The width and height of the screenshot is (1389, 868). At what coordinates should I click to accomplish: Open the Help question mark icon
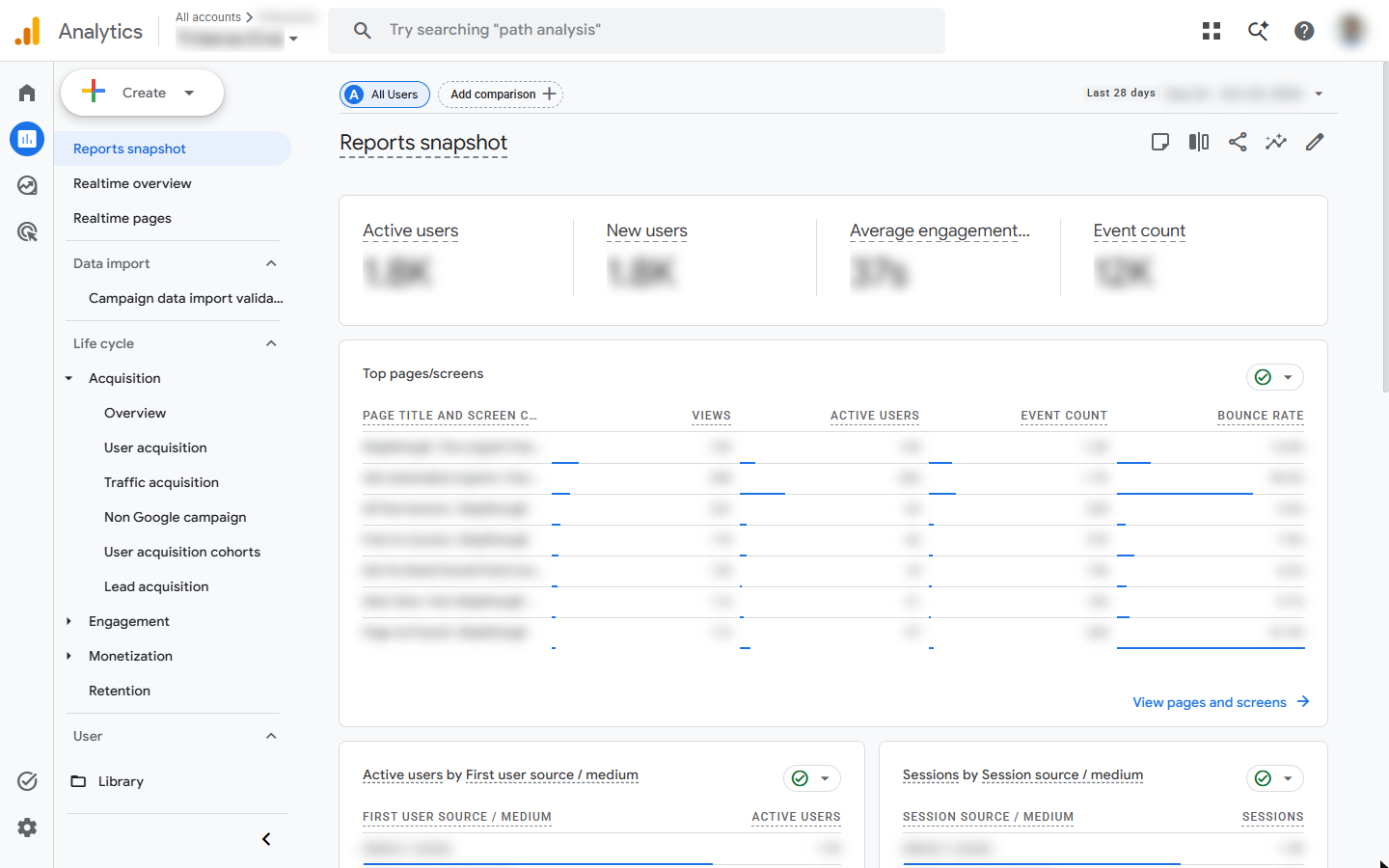click(1304, 31)
